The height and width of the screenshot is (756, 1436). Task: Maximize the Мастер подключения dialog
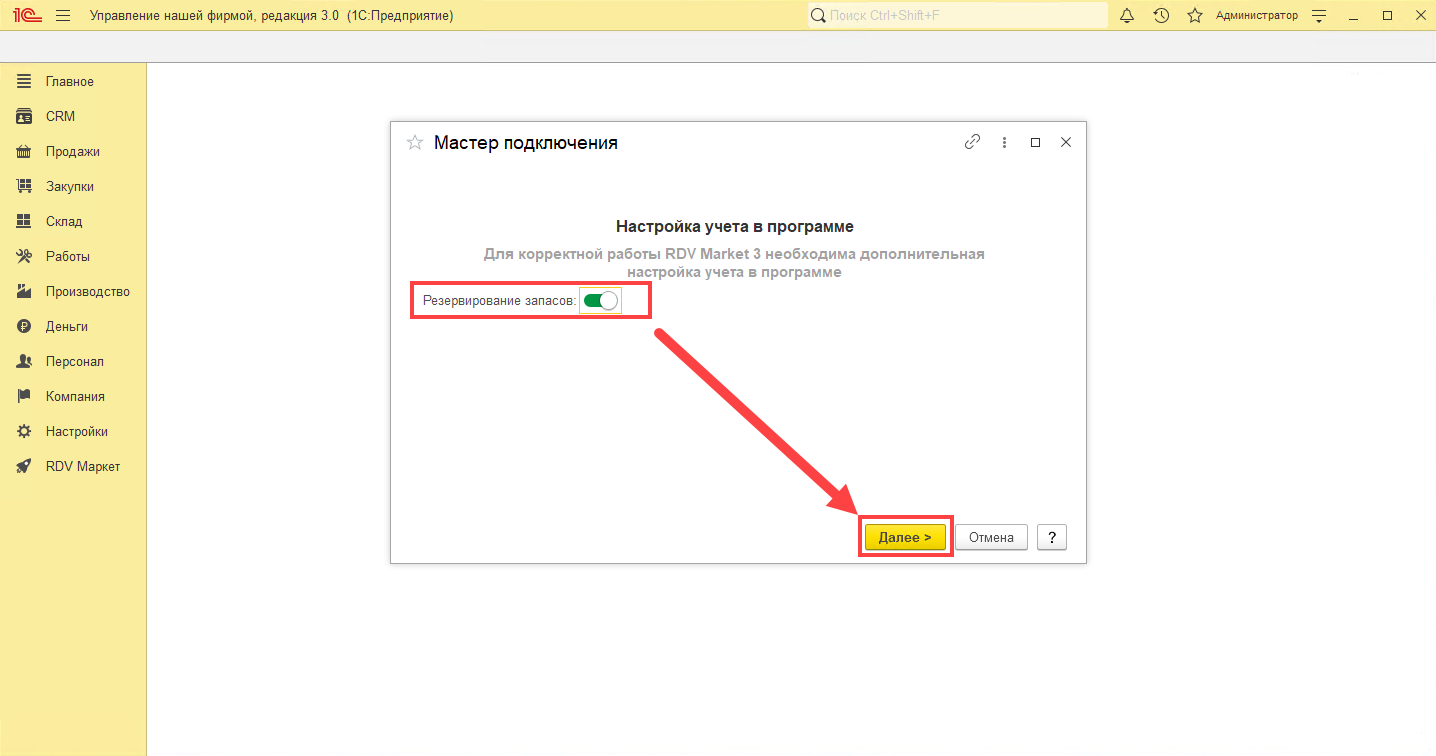tap(1035, 142)
